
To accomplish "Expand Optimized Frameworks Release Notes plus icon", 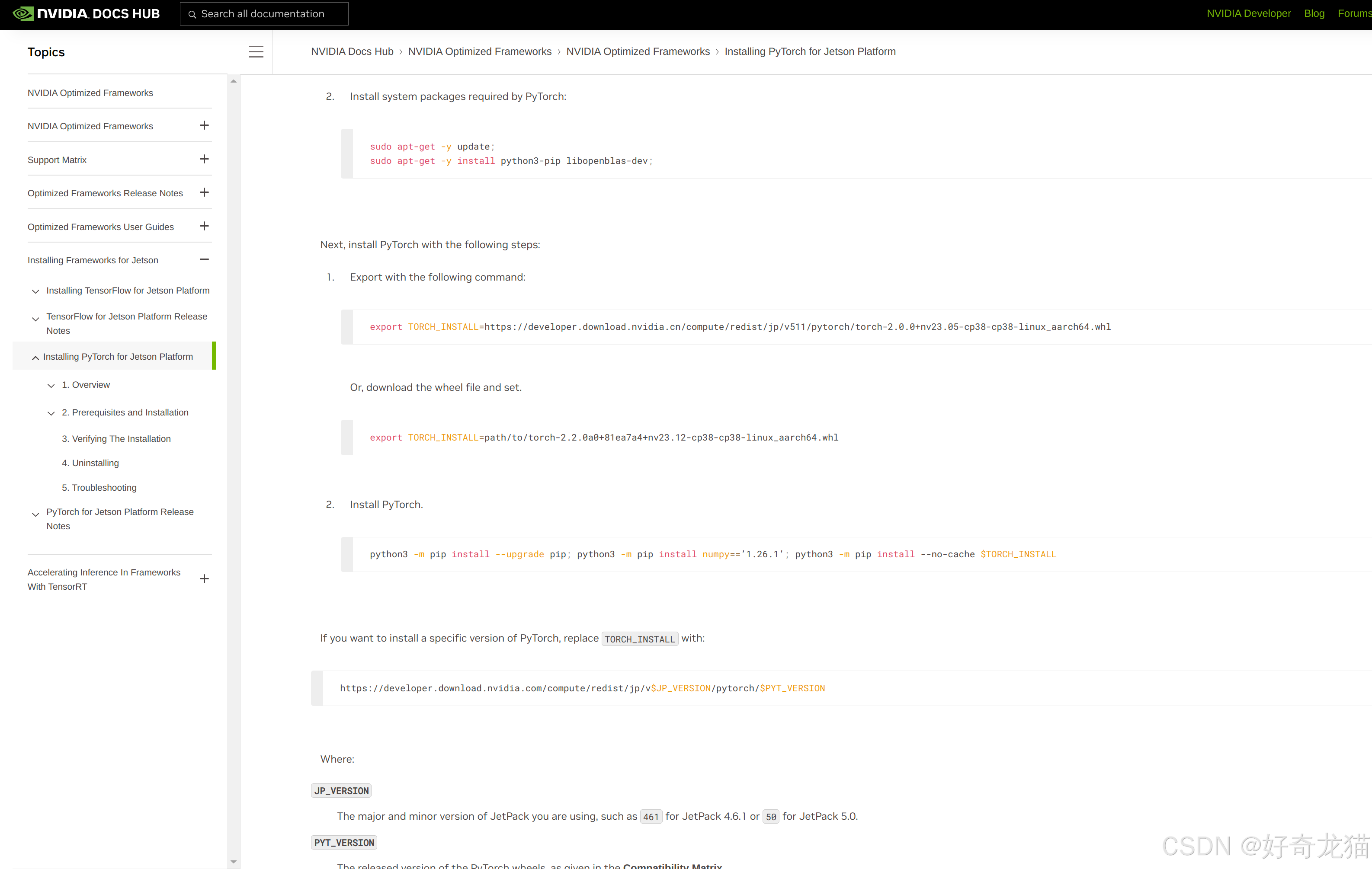I will 204,192.
